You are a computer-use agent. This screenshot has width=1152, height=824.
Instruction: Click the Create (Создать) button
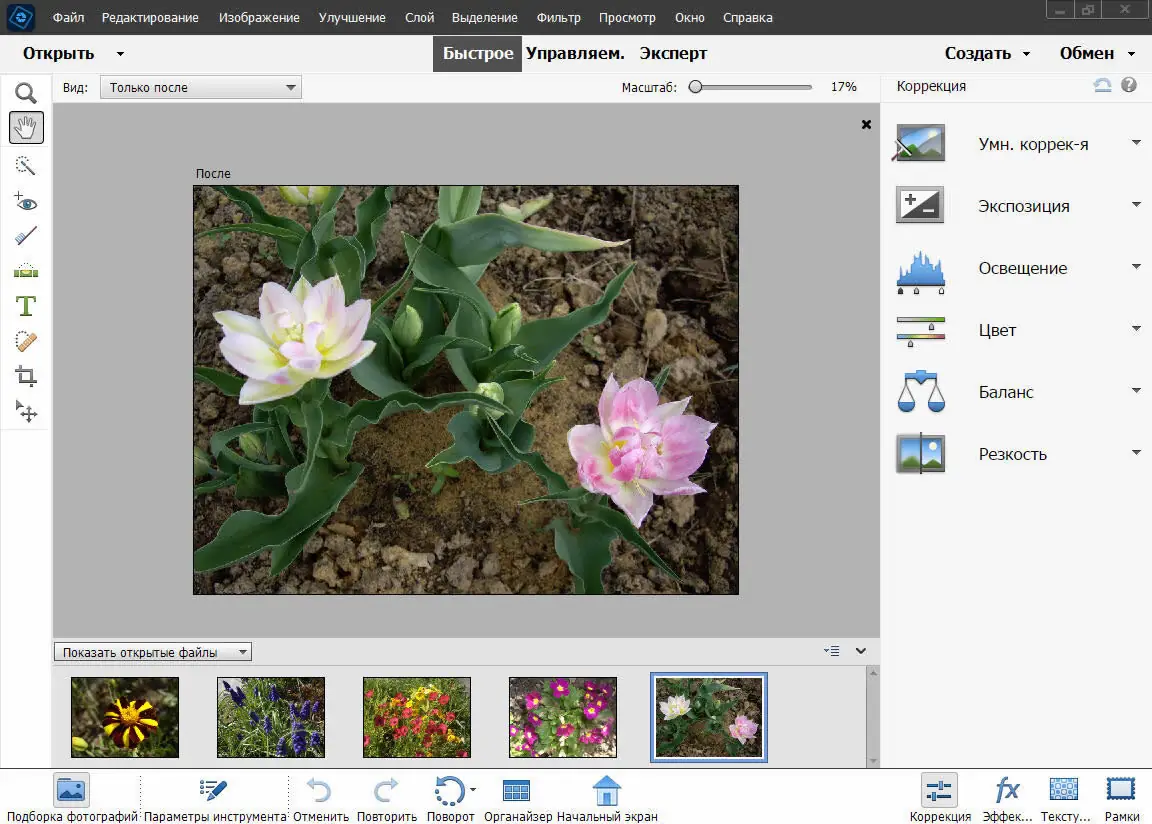click(977, 54)
